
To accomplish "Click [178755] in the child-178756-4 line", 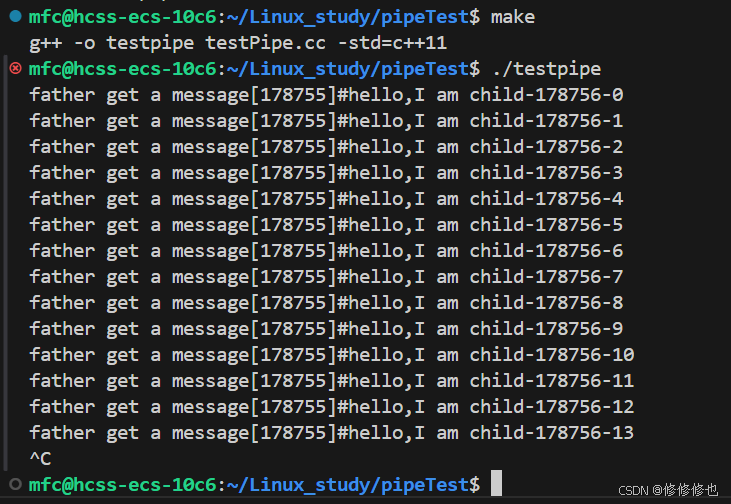I will (x=293, y=199).
